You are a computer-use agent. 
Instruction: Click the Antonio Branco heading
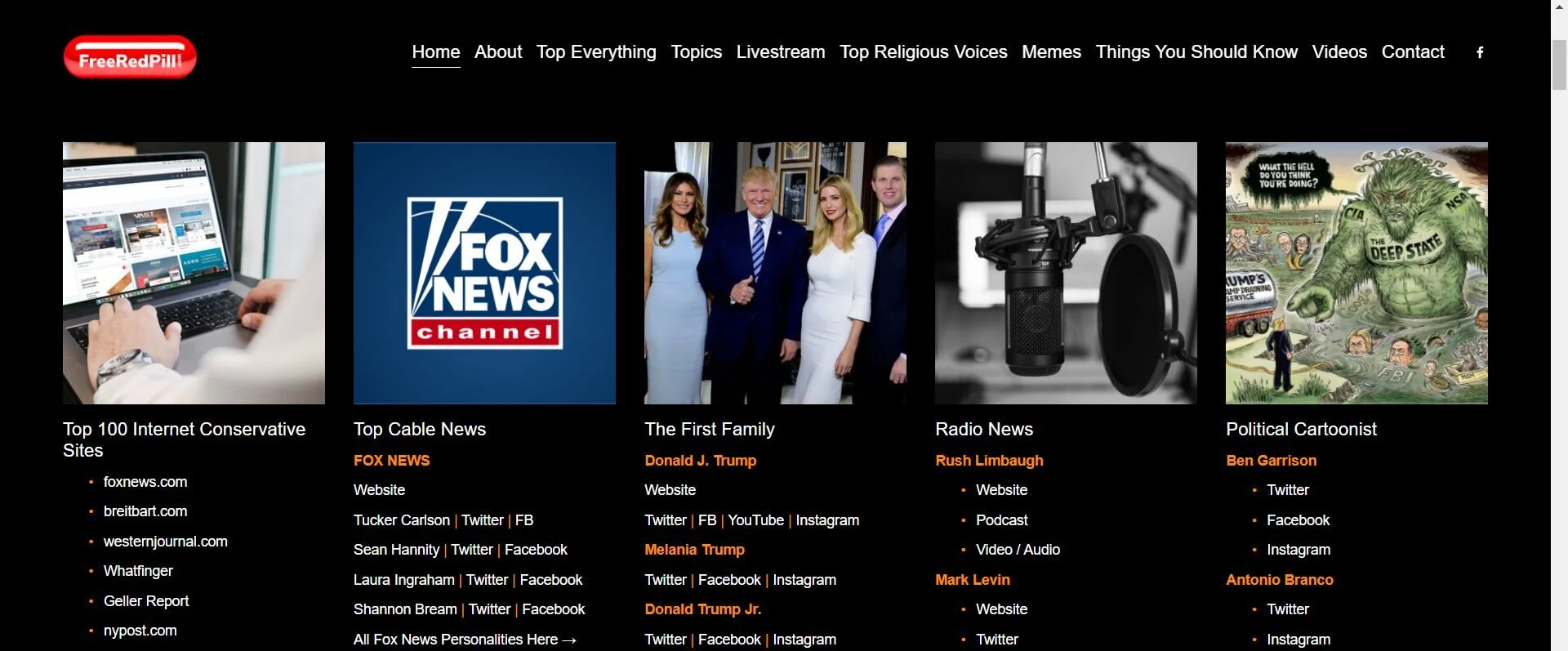1280,580
